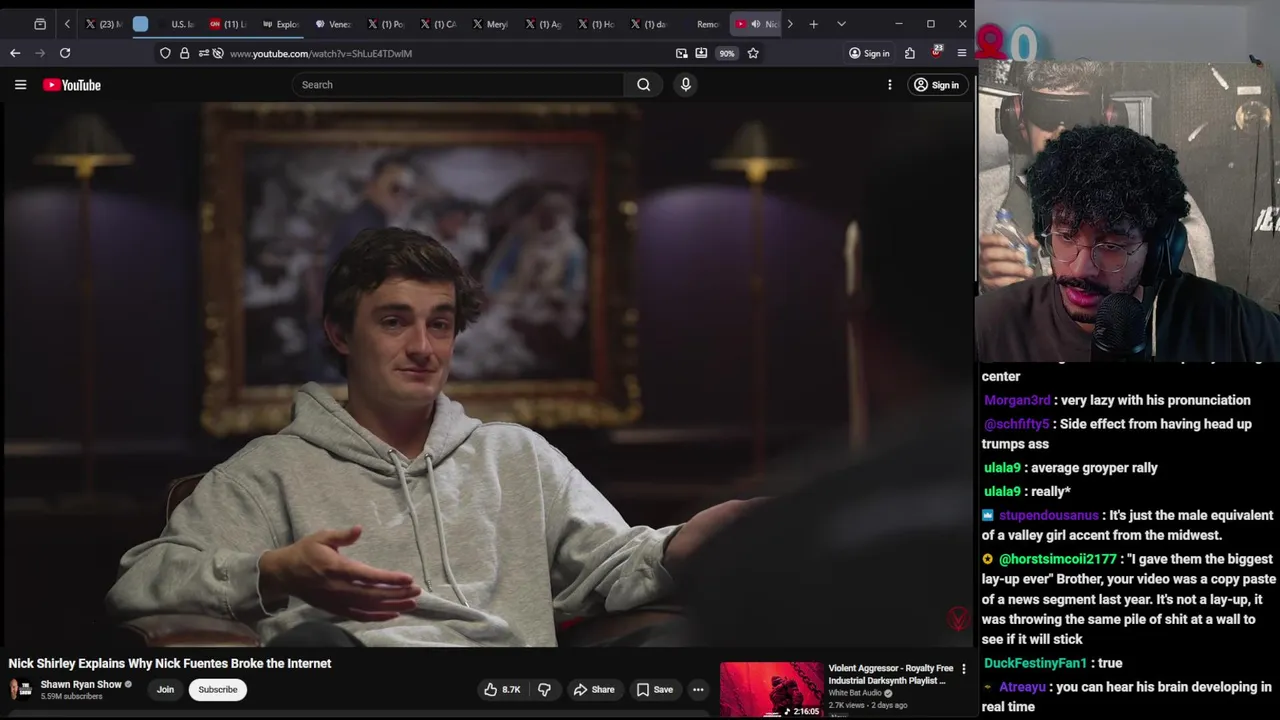Bookmark this page with the star icon
1280x720 pixels.
pos(753,53)
